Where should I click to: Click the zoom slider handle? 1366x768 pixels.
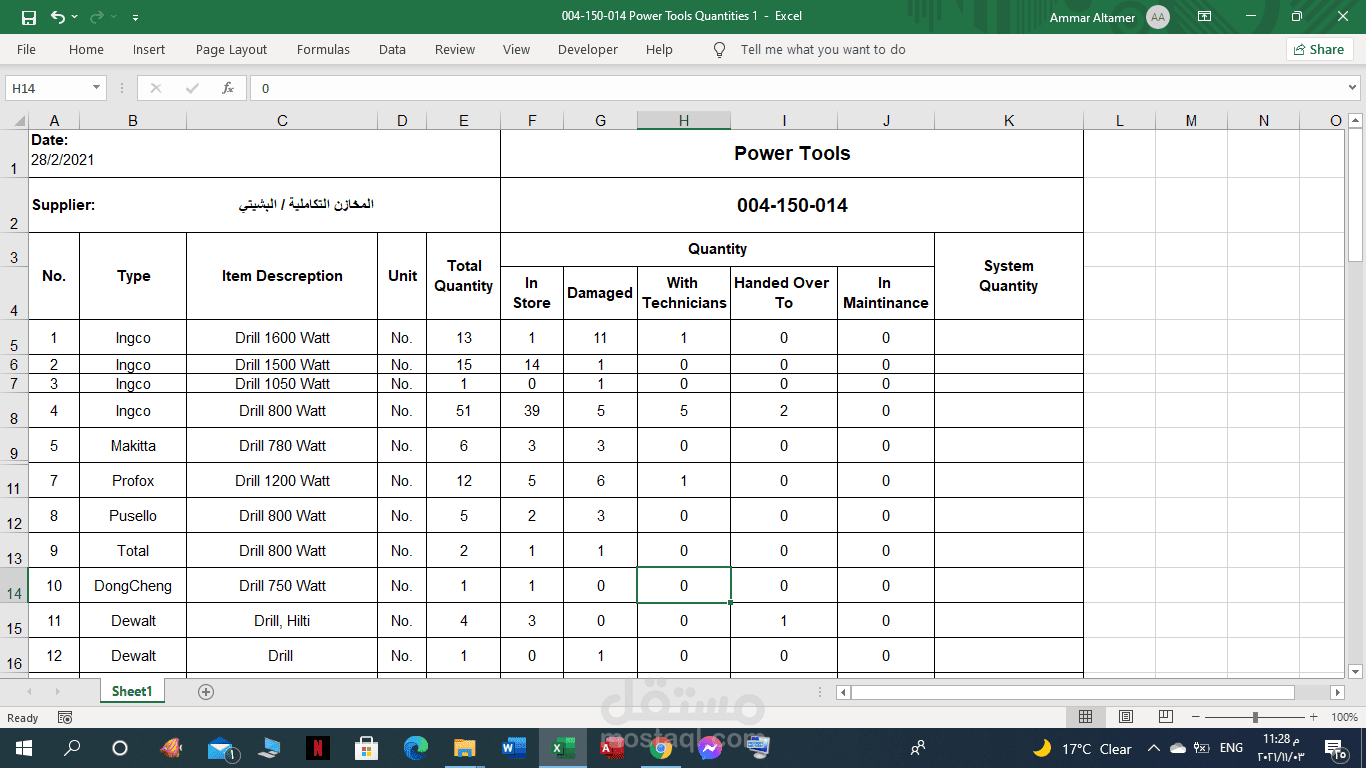[1255, 717]
